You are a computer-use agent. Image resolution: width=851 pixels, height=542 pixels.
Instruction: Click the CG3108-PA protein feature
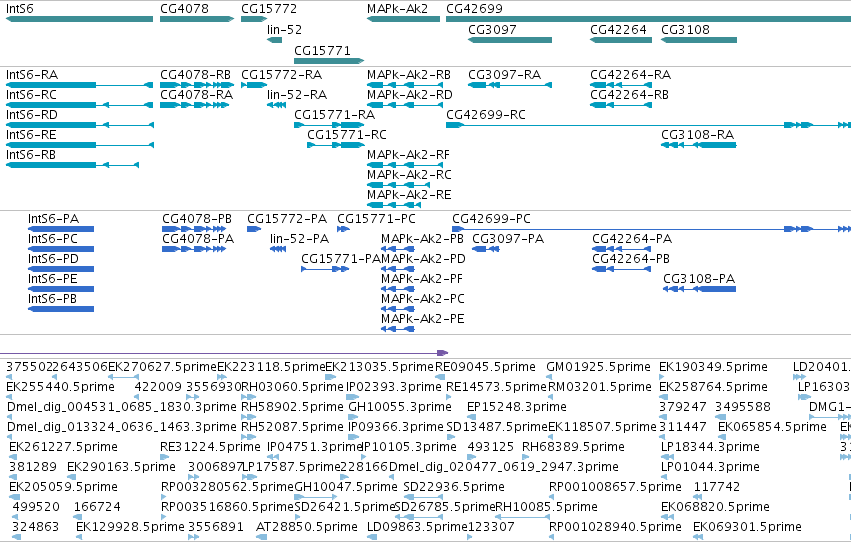click(700, 289)
